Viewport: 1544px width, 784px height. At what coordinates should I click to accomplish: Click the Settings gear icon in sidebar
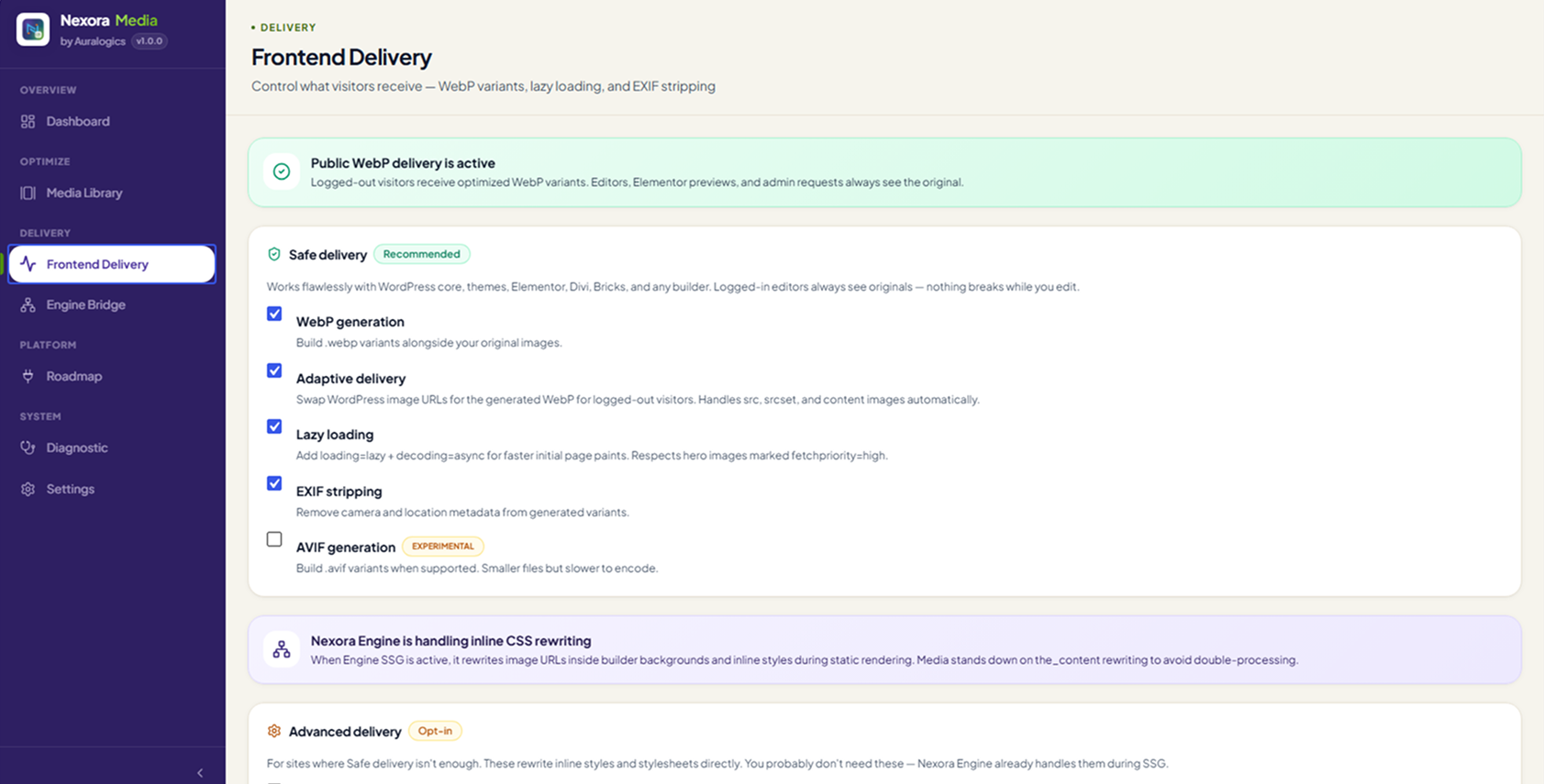pos(28,489)
